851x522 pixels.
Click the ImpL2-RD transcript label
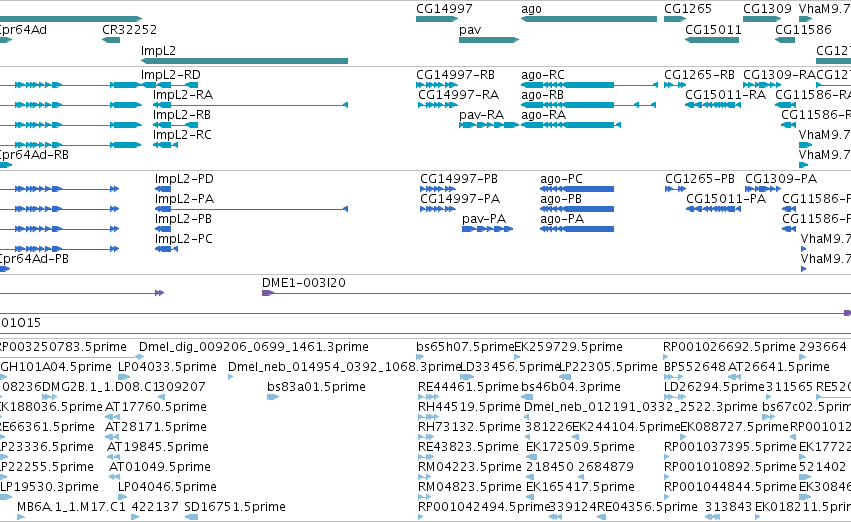pos(170,75)
